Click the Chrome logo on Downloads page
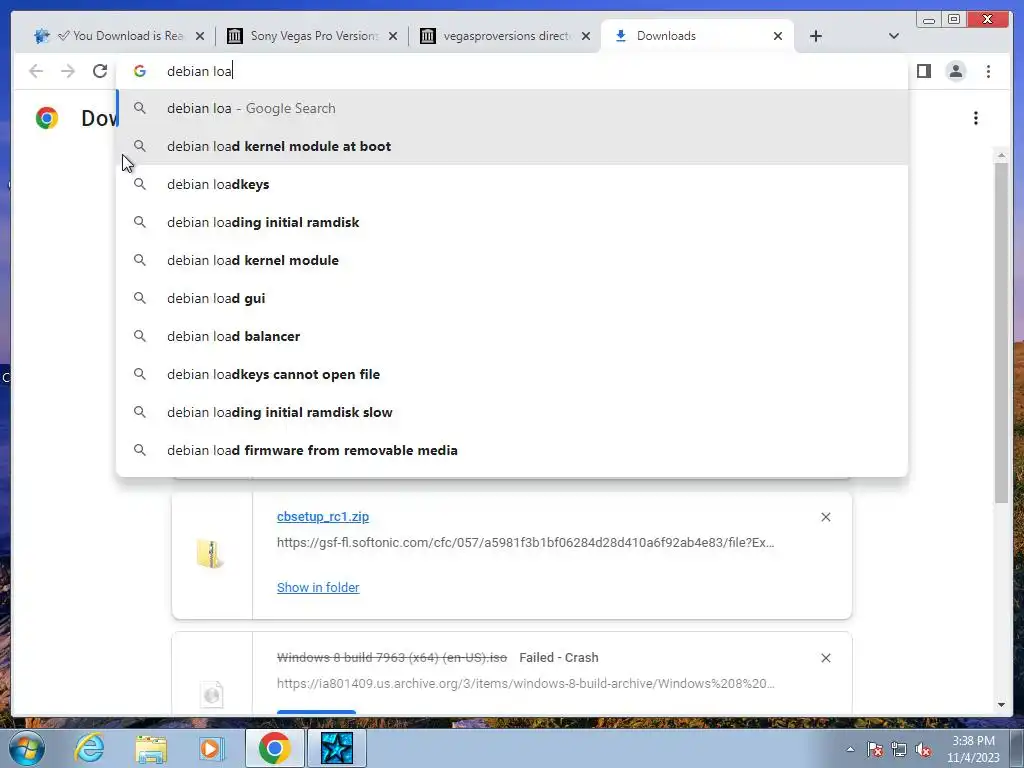 coord(46,118)
